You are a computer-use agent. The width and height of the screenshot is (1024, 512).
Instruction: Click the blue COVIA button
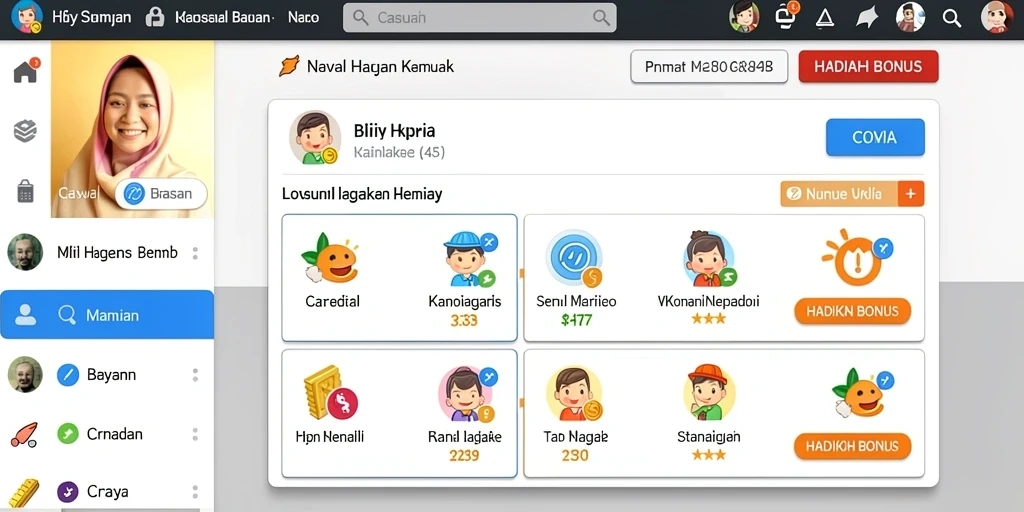coord(875,137)
